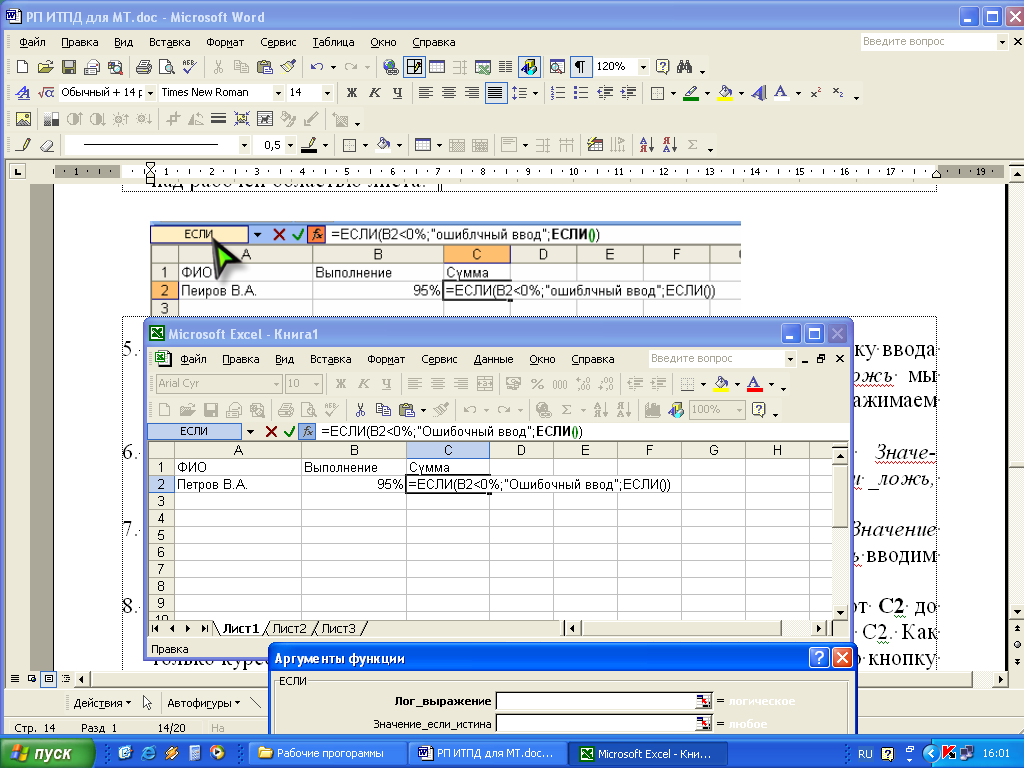Viewport: 1024px width, 768px height.
Task: Open Print Preview in Word toolbar
Action: coord(167,67)
